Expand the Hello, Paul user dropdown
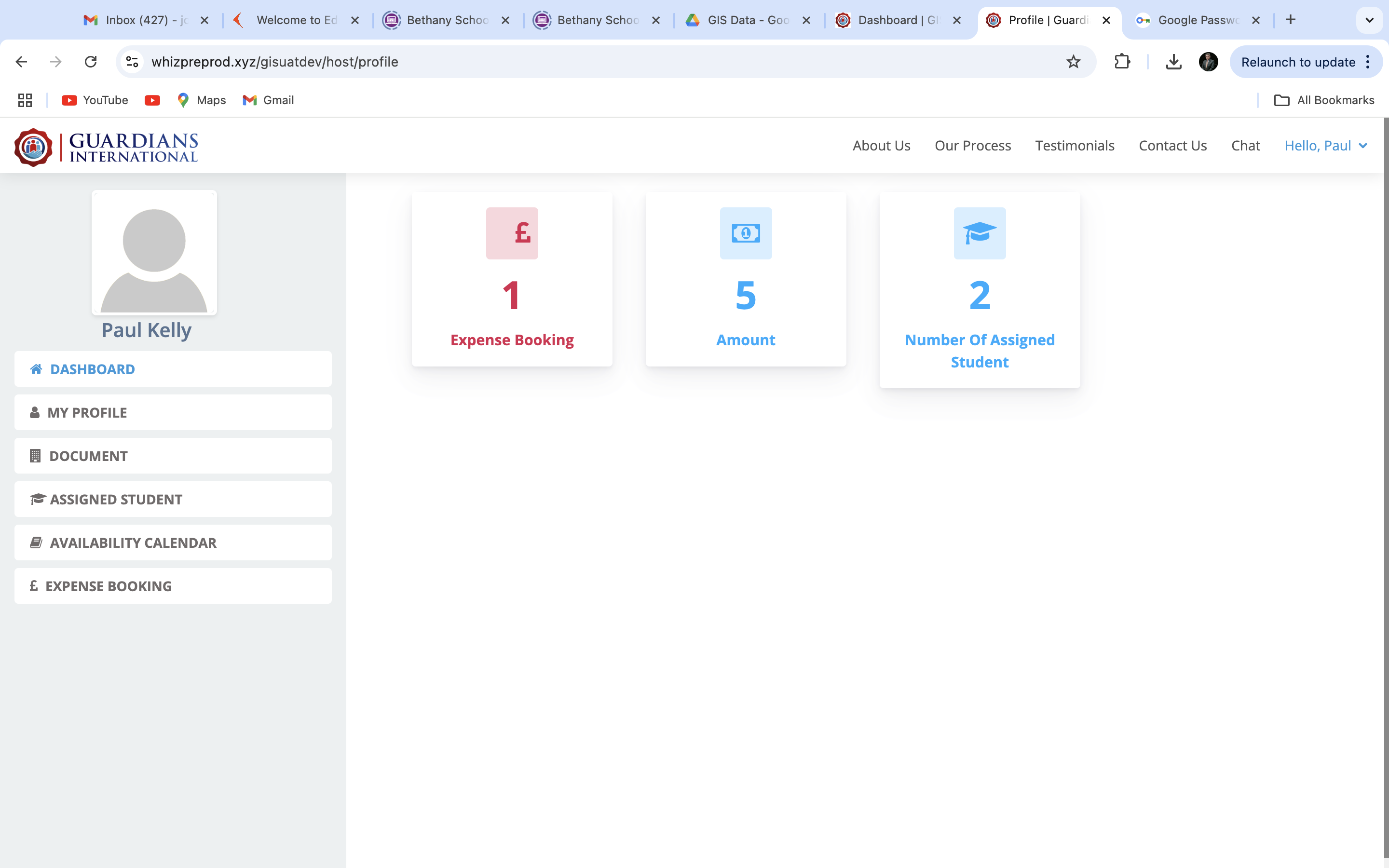 1325,146
